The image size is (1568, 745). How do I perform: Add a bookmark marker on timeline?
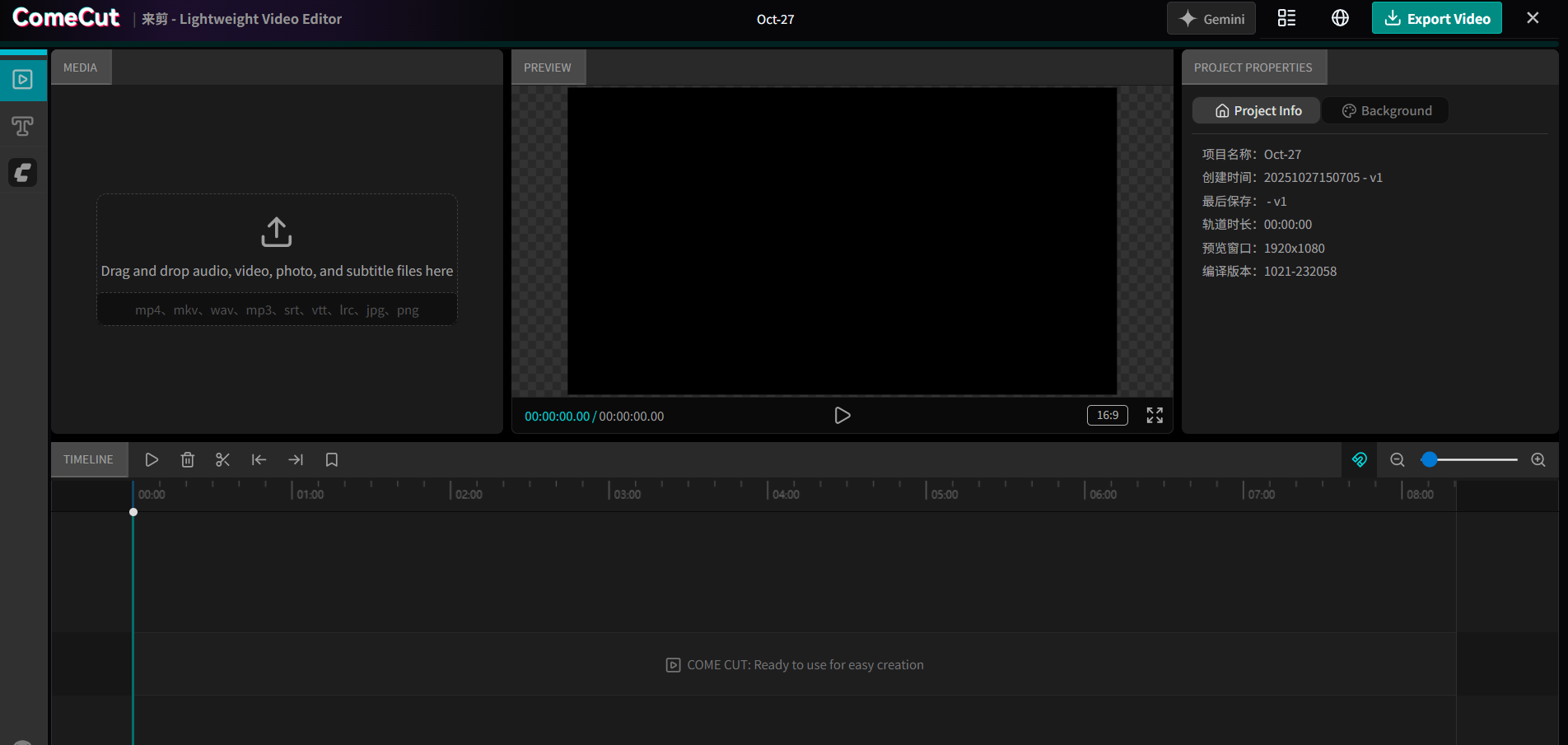[332, 460]
